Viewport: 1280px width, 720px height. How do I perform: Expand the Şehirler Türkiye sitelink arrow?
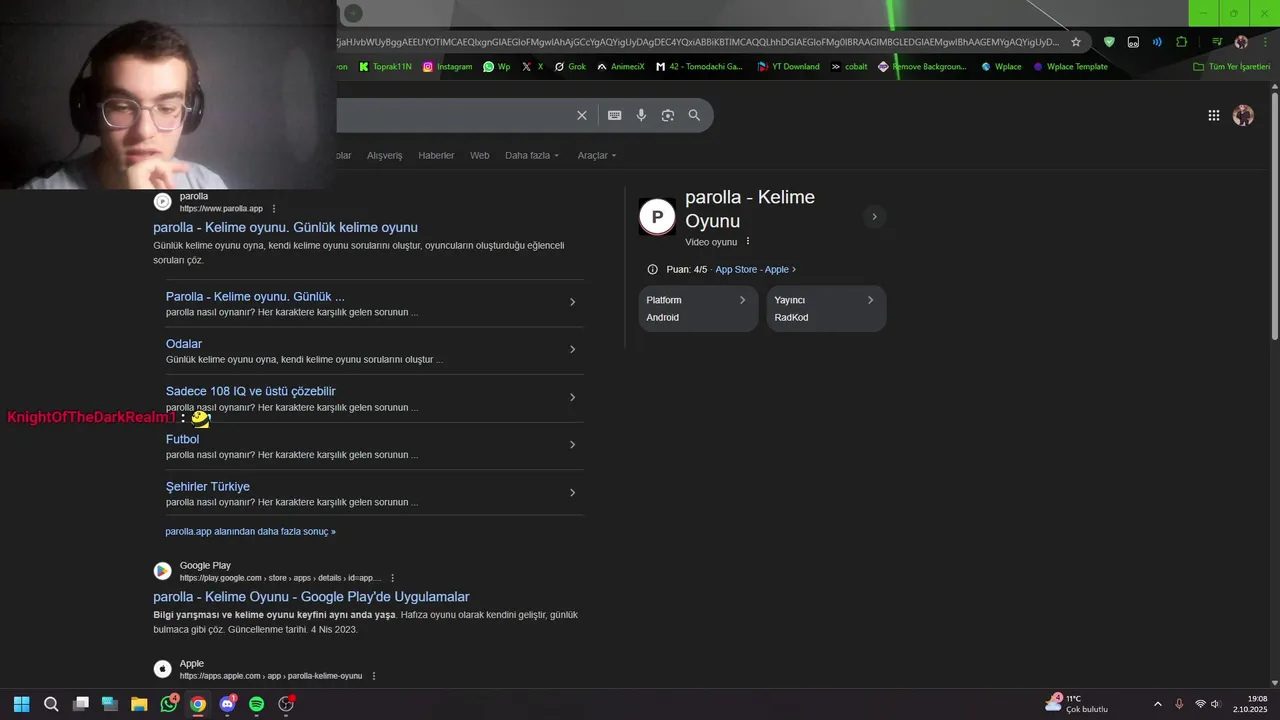click(x=572, y=492)
